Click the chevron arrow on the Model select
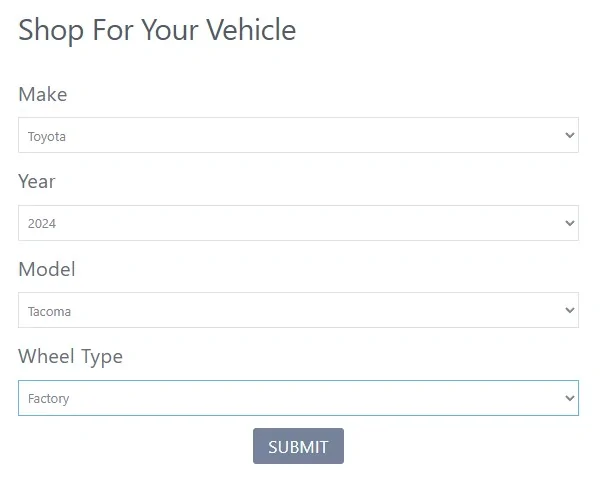 point(569,310)
